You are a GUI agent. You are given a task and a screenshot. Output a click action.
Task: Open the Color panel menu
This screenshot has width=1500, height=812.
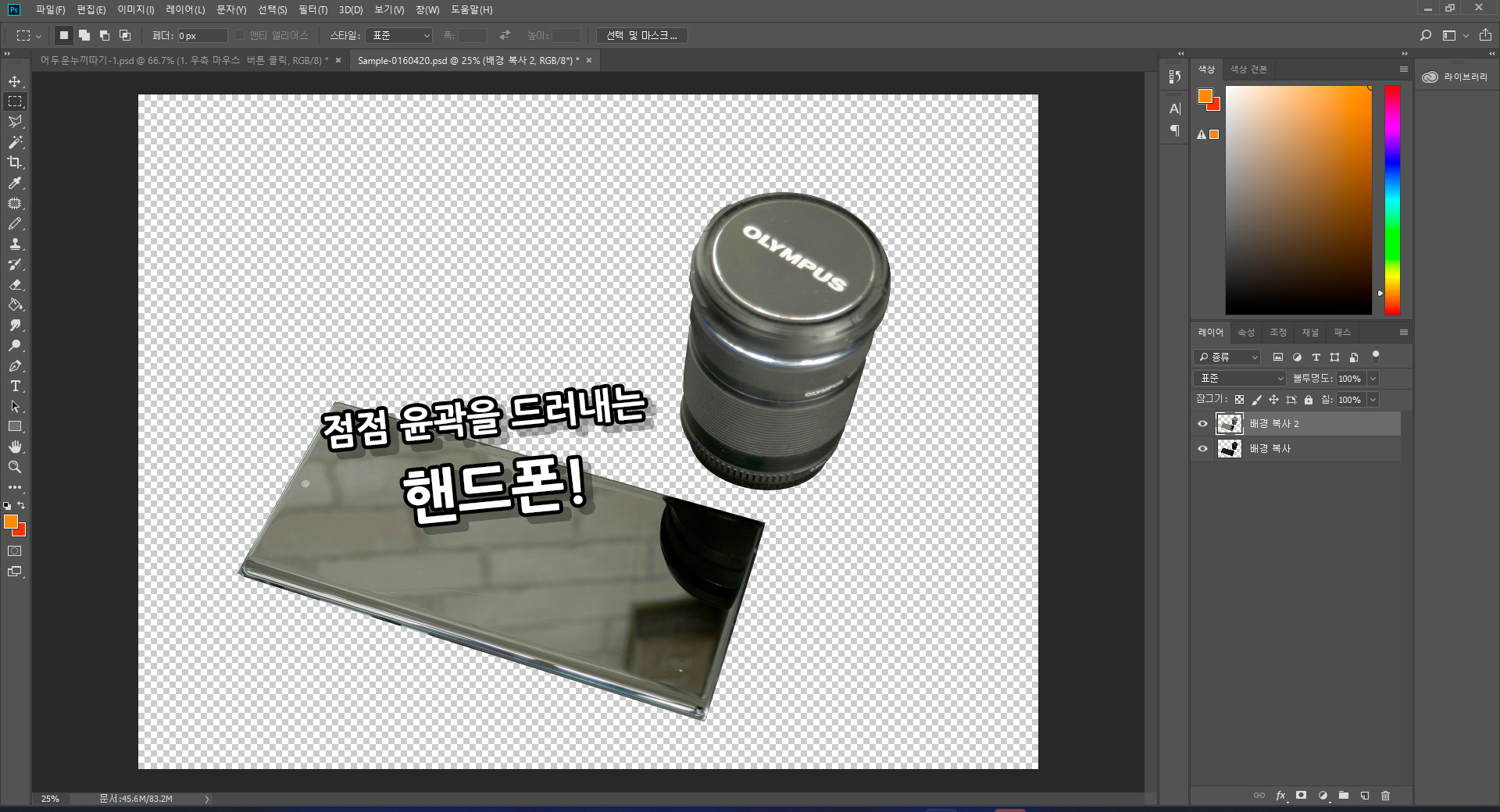pos(1403,69)
